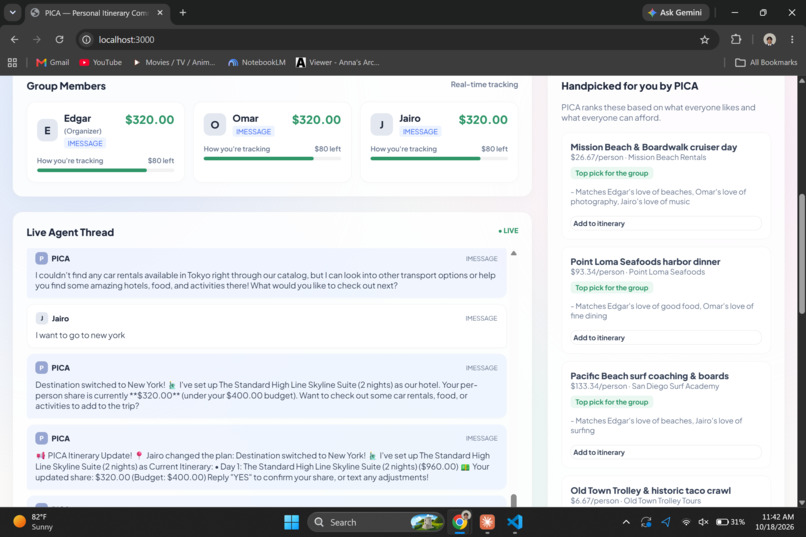Click Omar's avatar letter O
The height and width of the screenshot is (537, 806).
(x=215, y=125)
